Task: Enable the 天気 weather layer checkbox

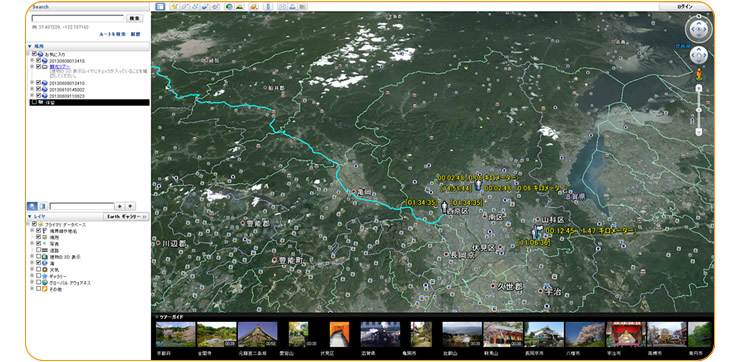Action: coord(39,269)
